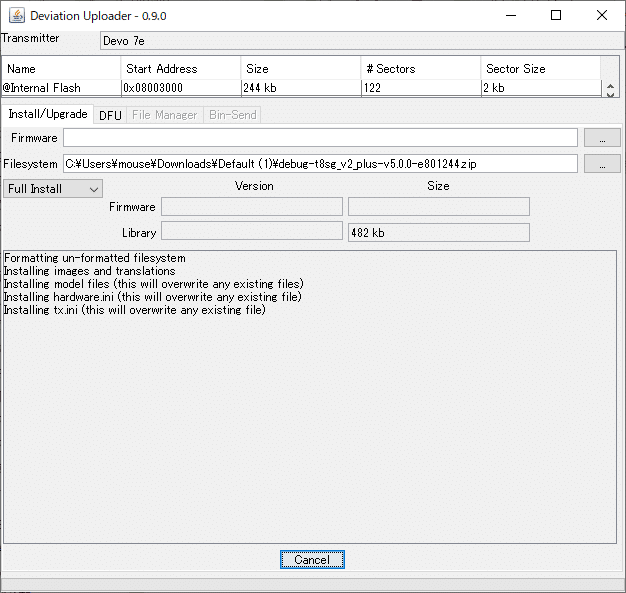Click the Name column header

pyautogui.click(x=61, y=69)
